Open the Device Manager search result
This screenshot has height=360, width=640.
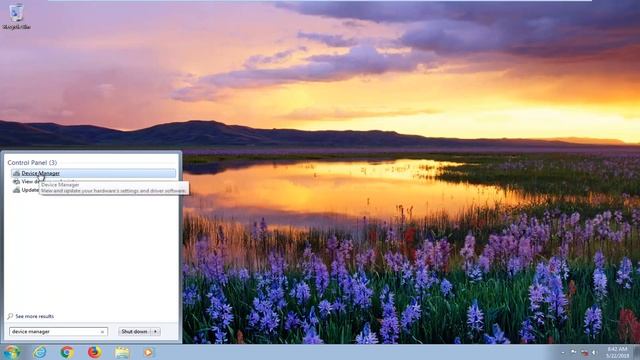tap(94, 173)
